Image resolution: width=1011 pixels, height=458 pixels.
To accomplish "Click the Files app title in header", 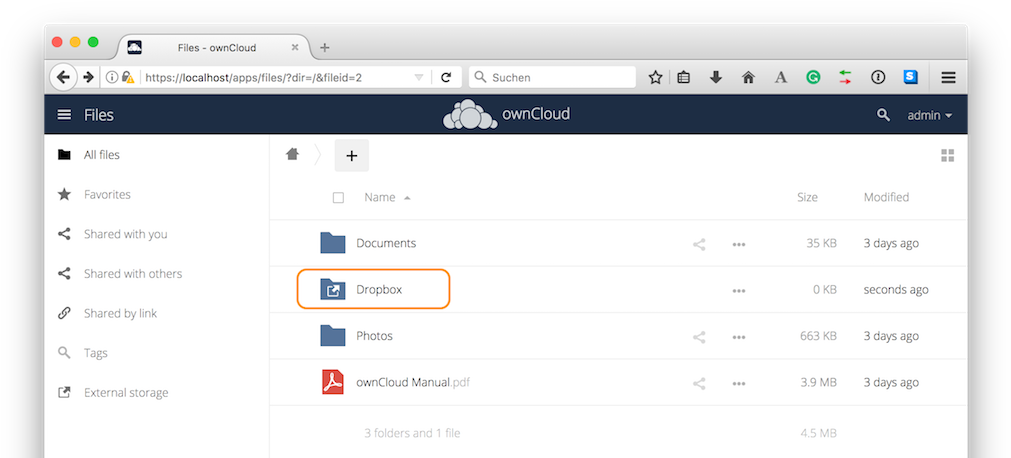I will (99, 115).
